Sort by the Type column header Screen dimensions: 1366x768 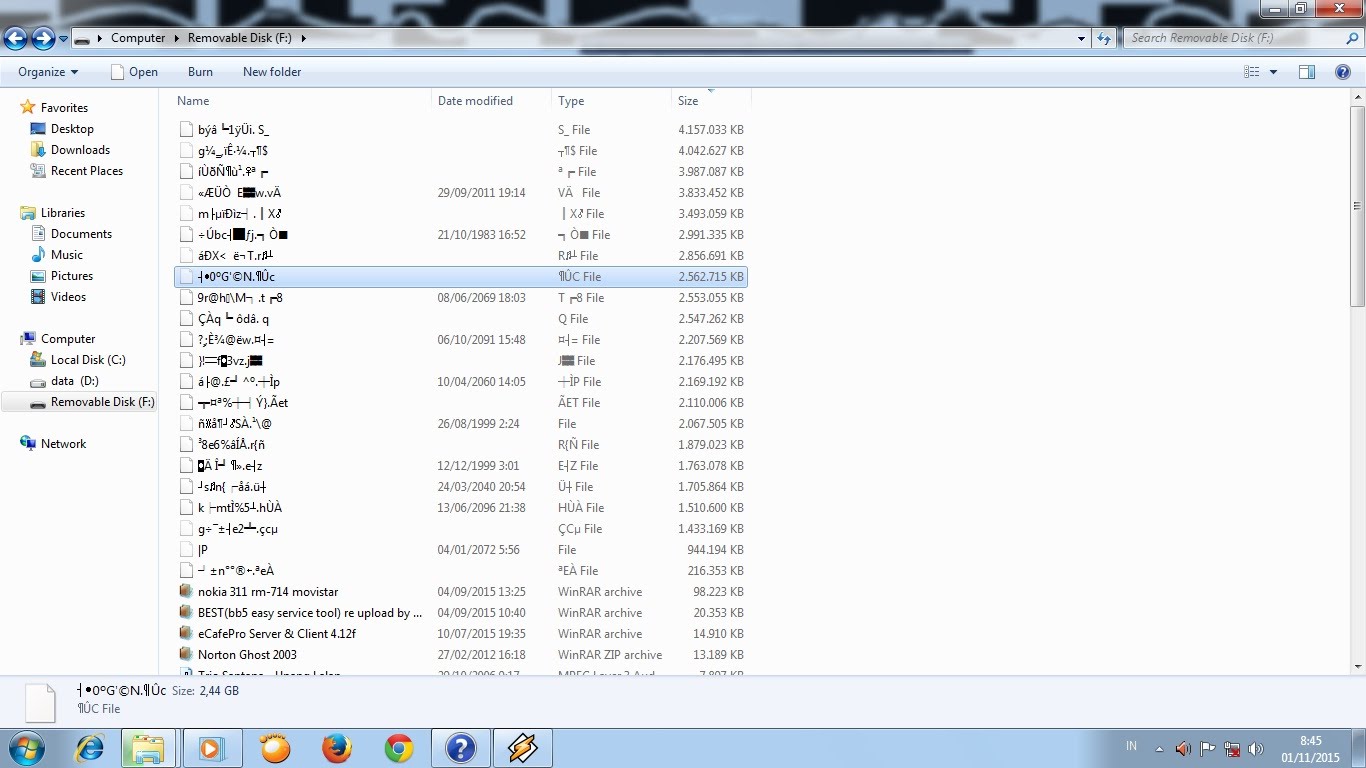point(611,101)
